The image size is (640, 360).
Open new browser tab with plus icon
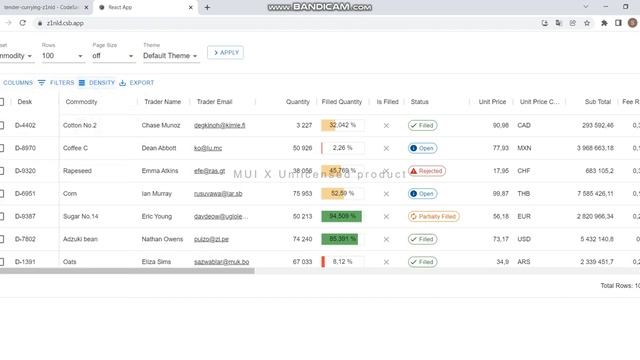207,7
